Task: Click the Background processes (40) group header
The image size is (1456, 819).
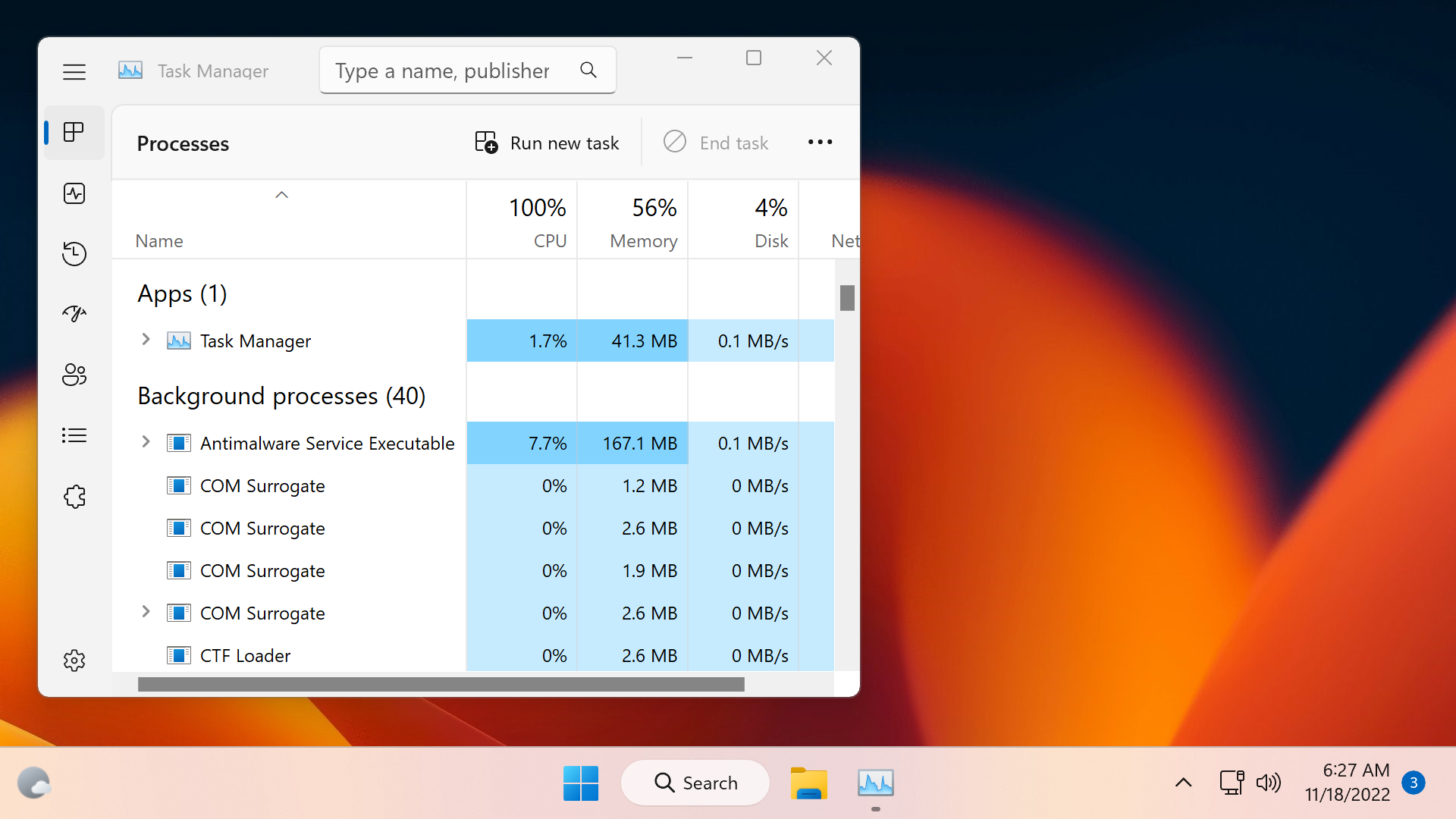Action: [281, 396]
